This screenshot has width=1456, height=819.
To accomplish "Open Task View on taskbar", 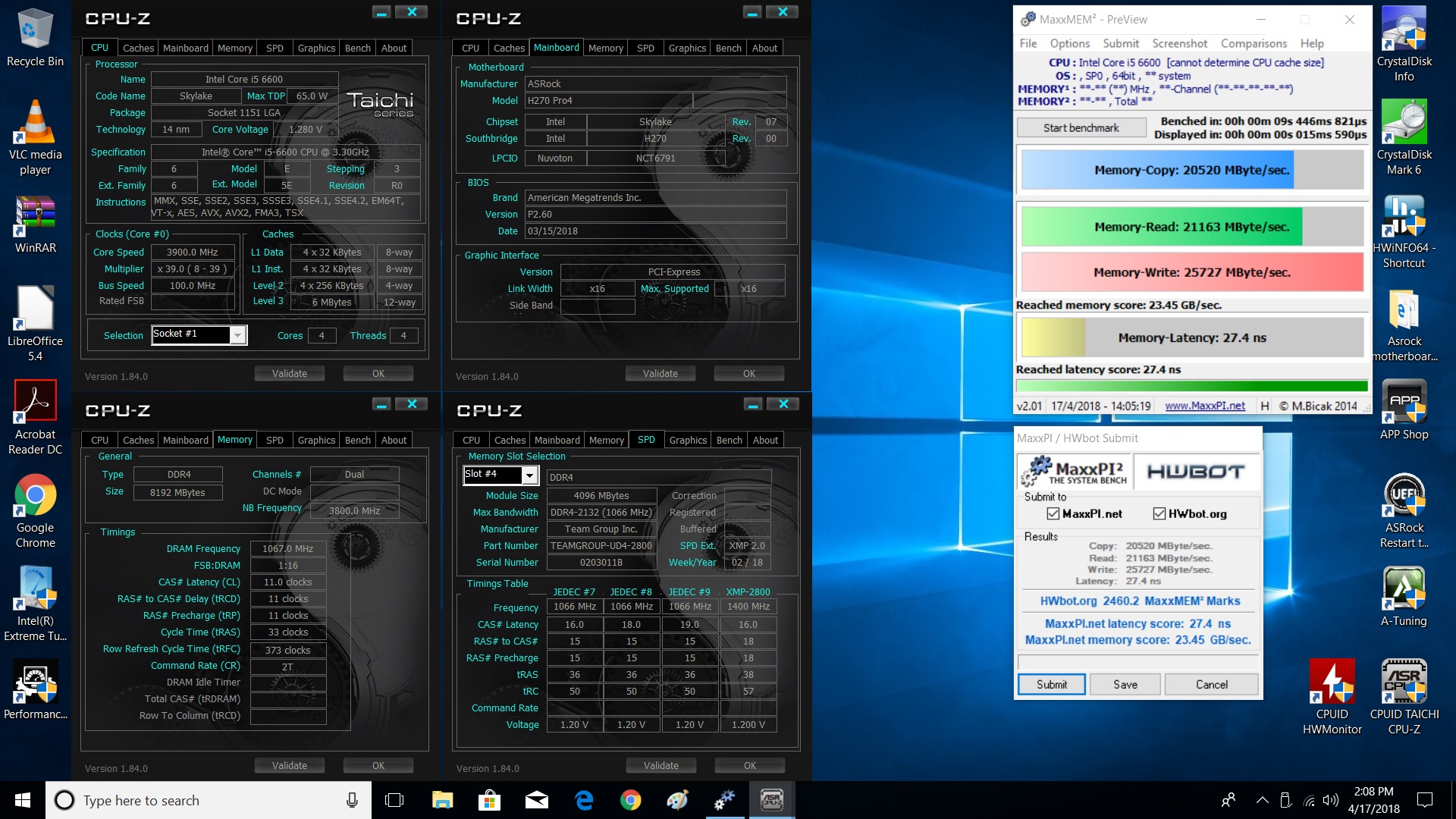I will (x=394, y=800).
